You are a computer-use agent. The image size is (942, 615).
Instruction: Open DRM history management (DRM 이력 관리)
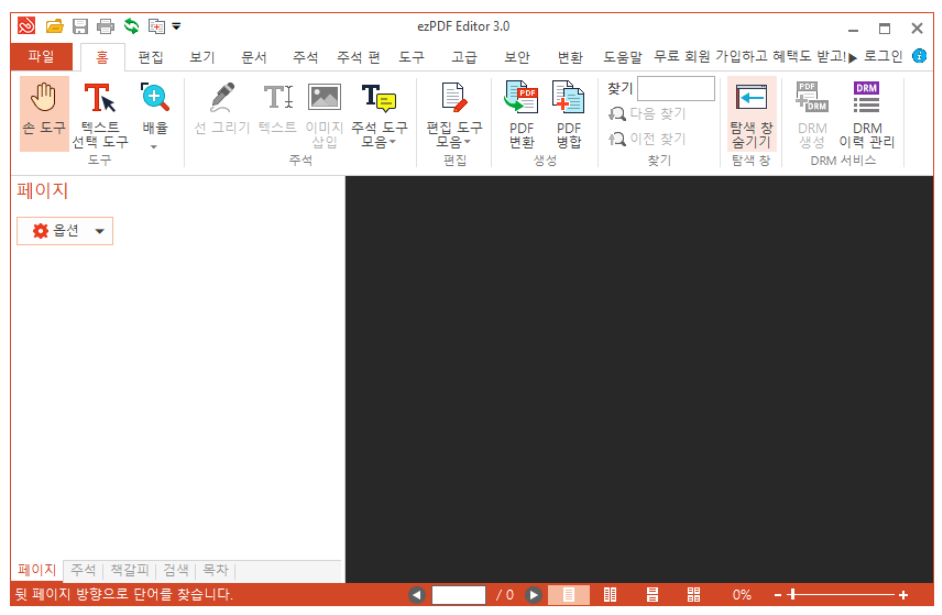tap(866, 115)
